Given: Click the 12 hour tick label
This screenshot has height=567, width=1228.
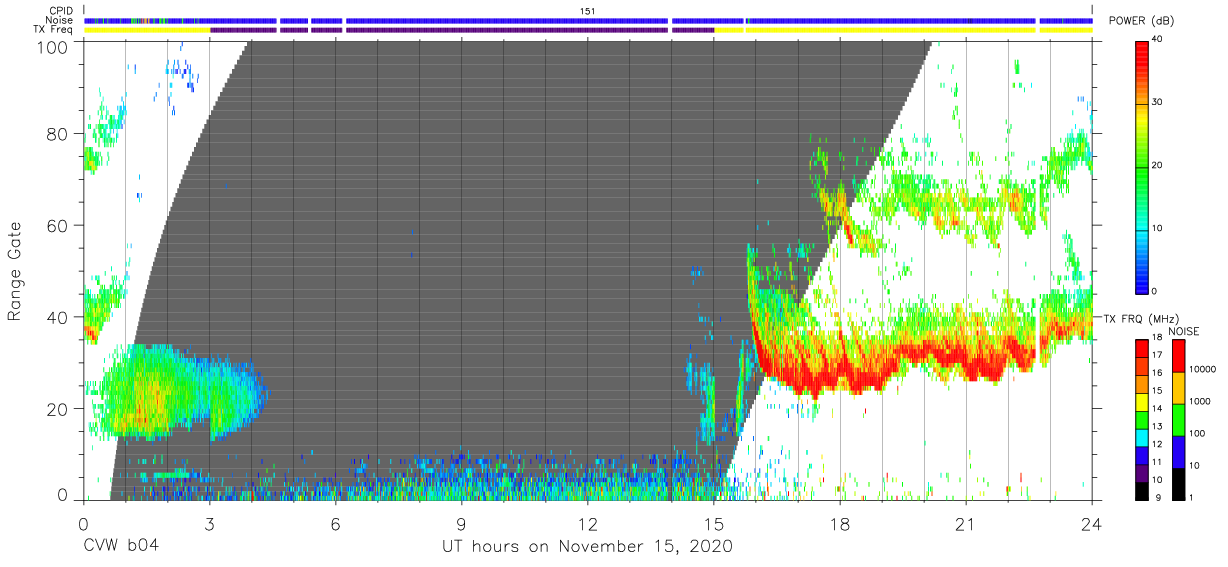Looking at the screenshot, I should 587,523.
